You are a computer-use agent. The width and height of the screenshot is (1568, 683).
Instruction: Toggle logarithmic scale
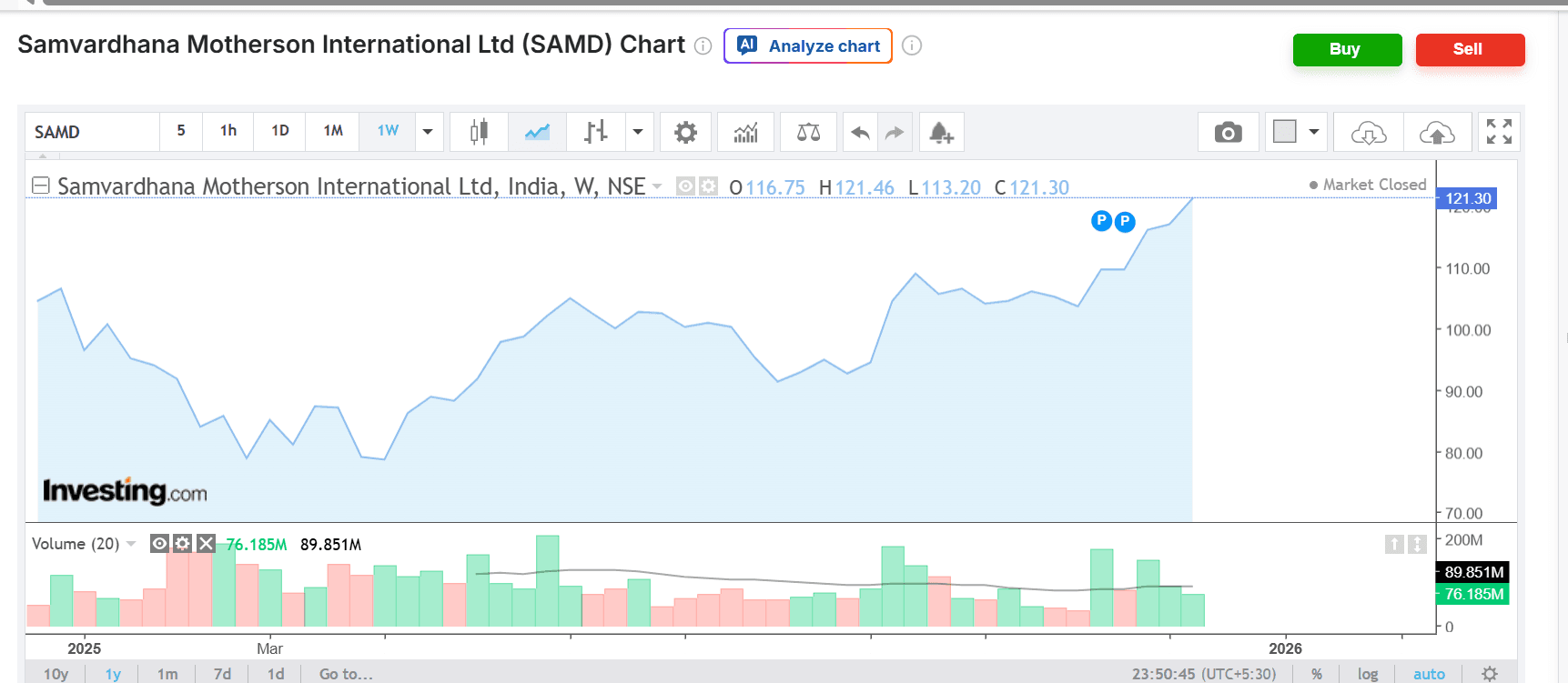(1368, 674)
